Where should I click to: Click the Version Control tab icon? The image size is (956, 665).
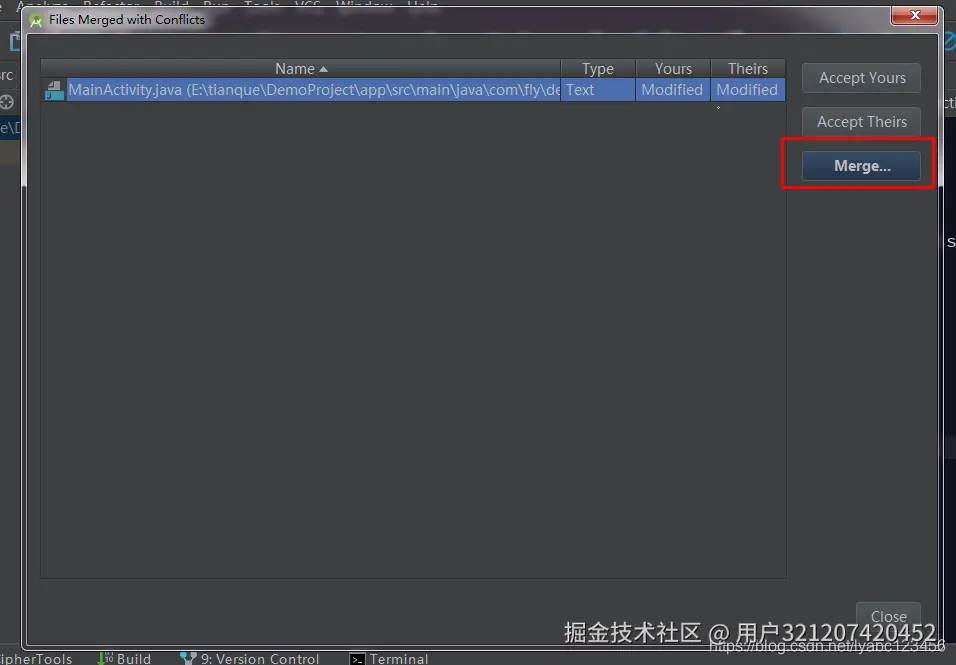(x=188, y=658)
